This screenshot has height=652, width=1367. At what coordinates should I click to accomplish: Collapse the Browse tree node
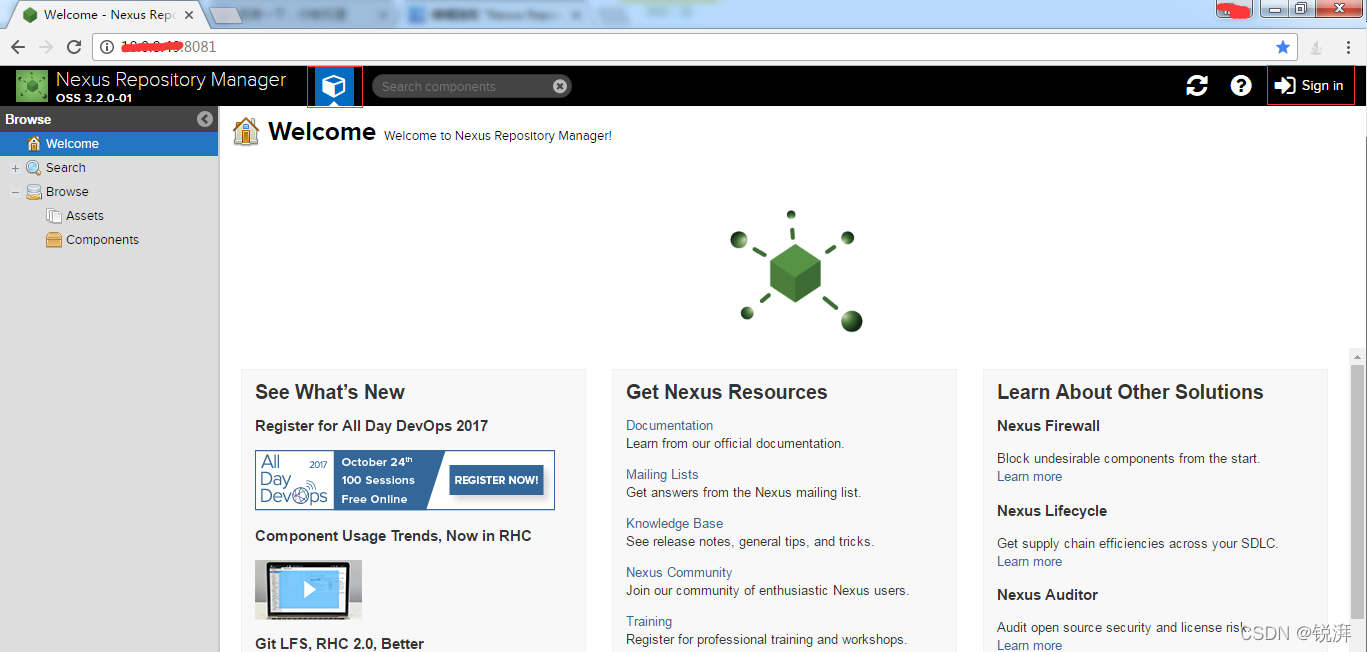15,192
